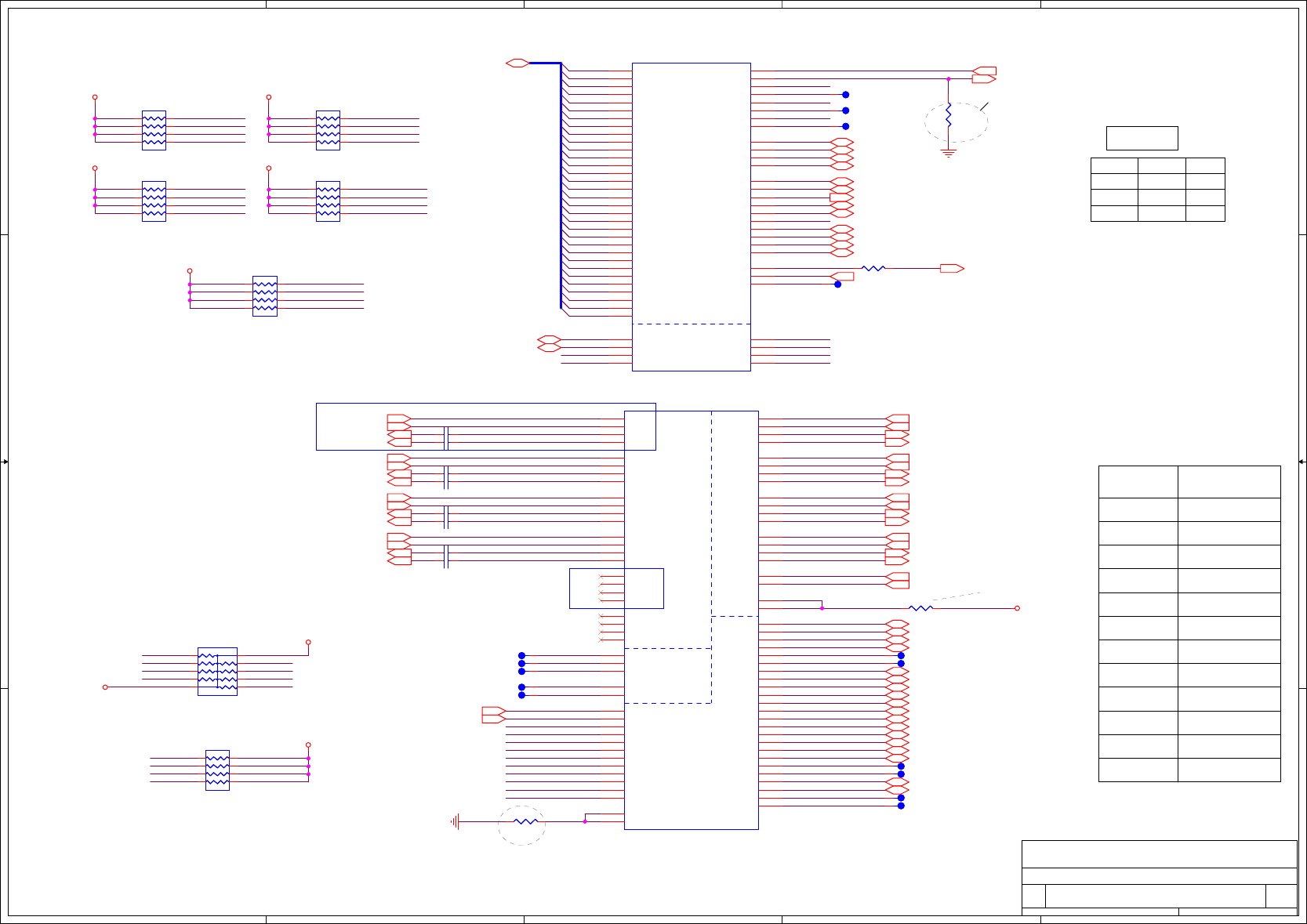Select the ground symbol attached to the bottom horizontal resistor
Image resolution: width=1307 pixels, height=924 pixels.
pos(455,821)
